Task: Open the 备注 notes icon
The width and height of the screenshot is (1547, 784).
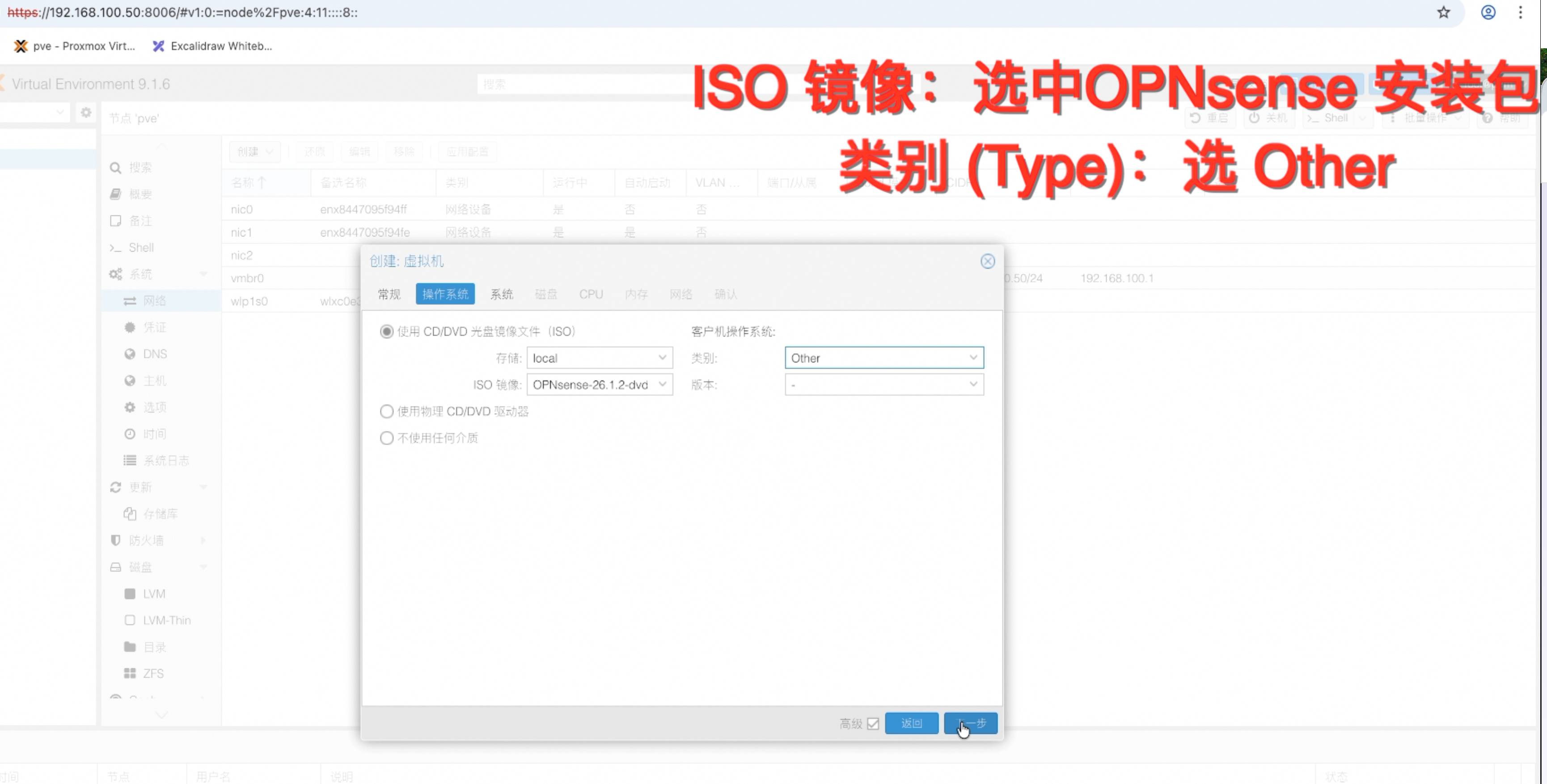Action: coord(115,221)
